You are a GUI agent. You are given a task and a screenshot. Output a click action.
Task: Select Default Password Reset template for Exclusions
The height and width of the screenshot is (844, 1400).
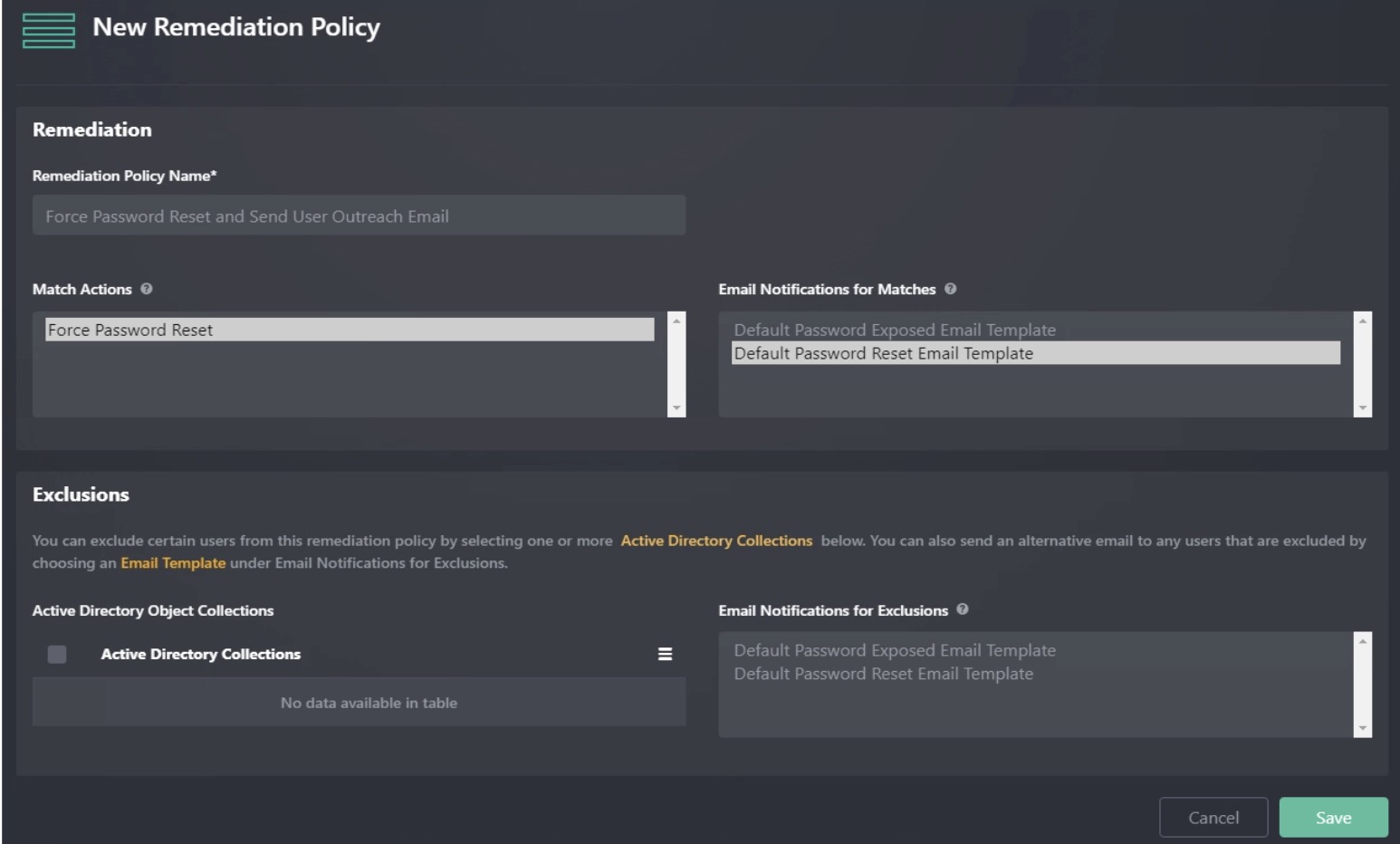[x=1035, y=674]
